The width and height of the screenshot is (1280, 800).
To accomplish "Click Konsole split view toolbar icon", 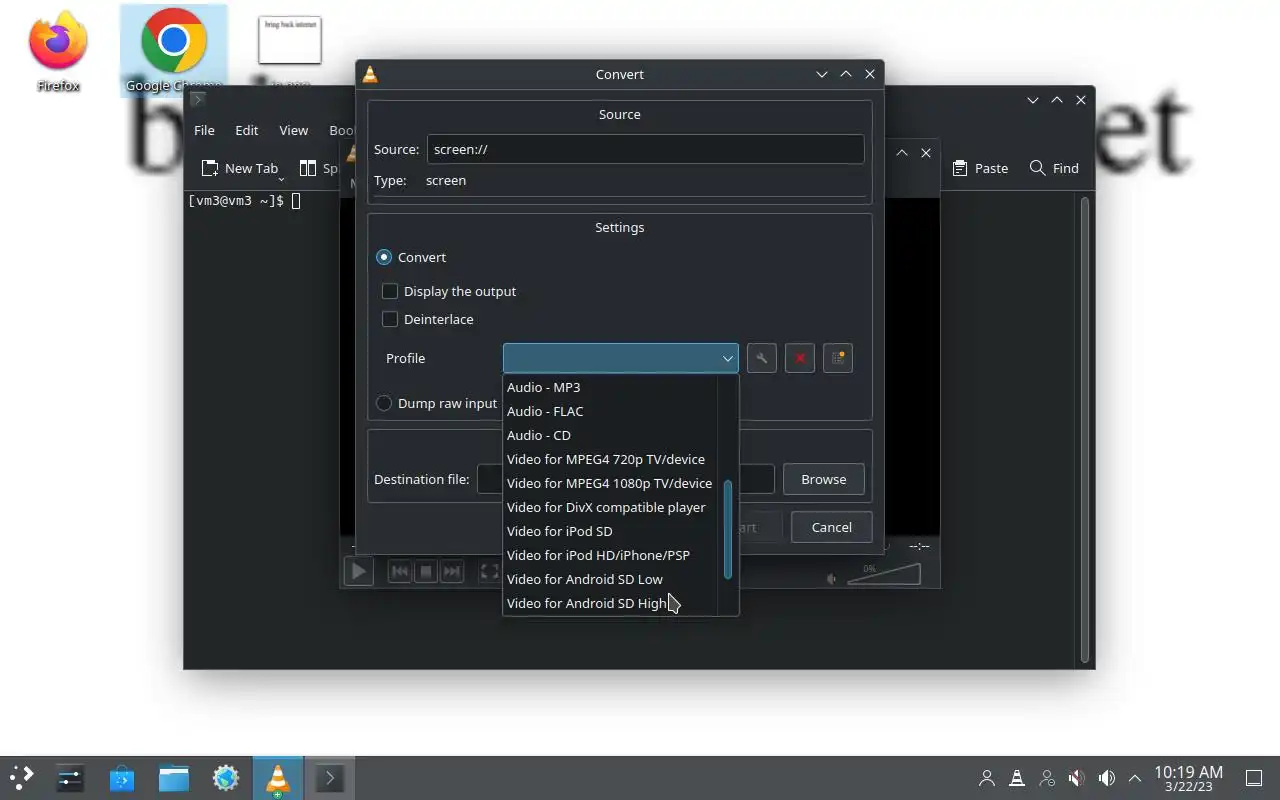I will (308, 168).
